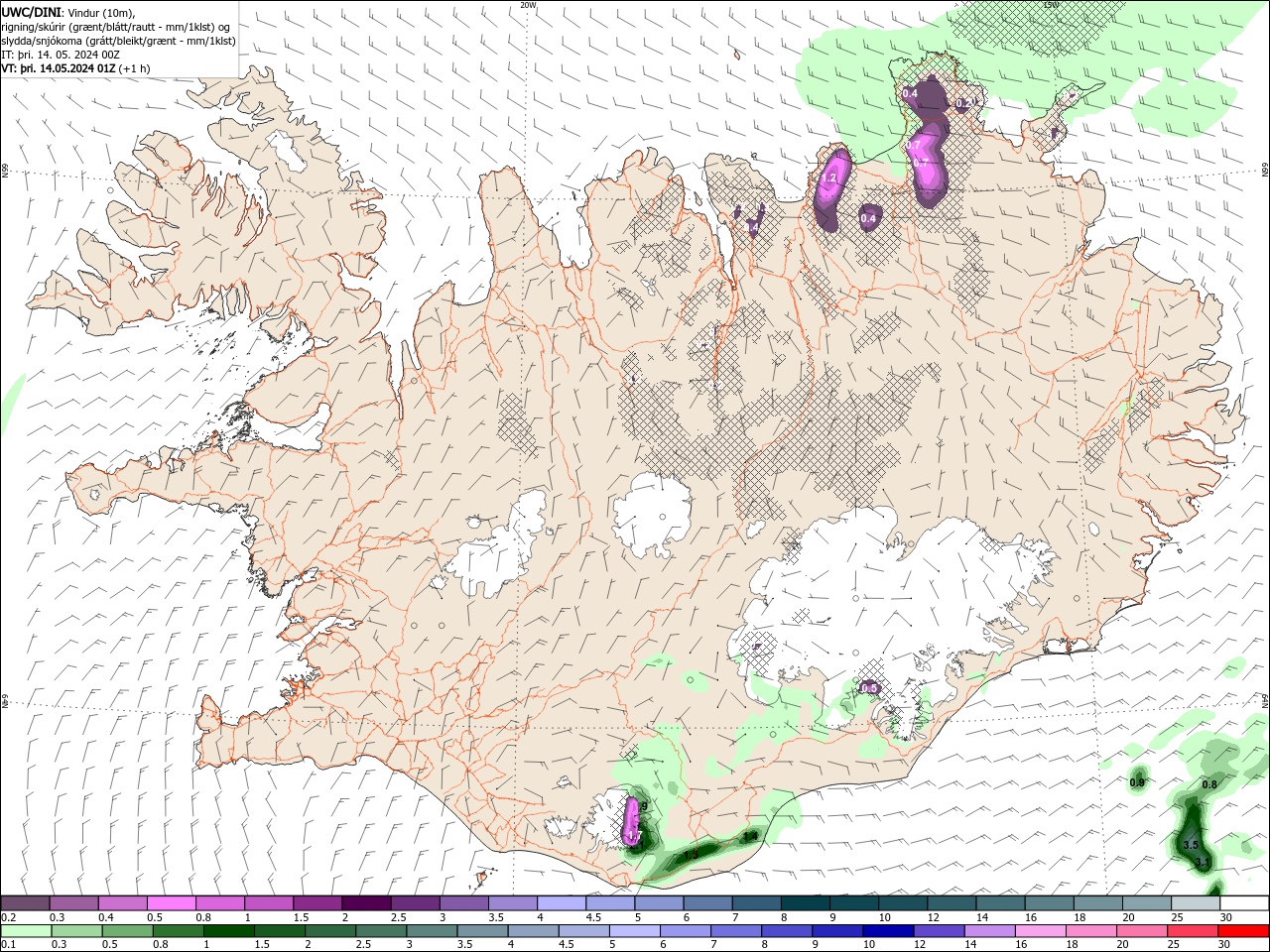Click the '0.8' rainfall value offshore southeast

point(1209,784)
